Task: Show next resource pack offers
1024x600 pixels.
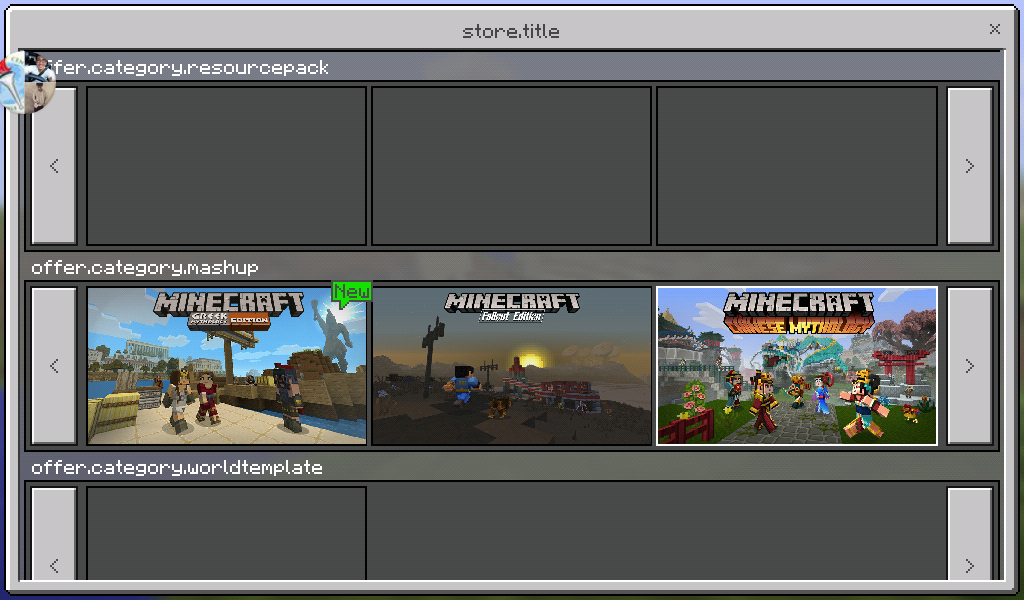Action: 970,166
